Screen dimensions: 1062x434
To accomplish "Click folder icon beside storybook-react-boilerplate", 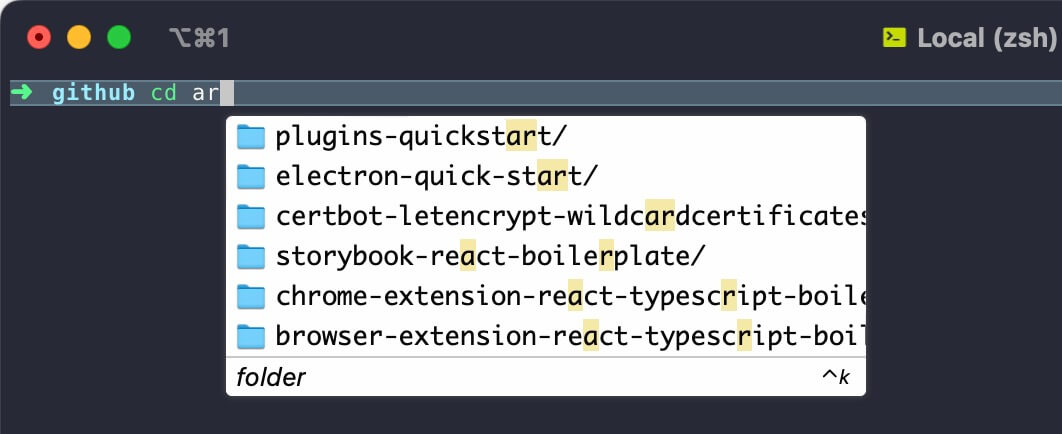I will click(x=251, y=257).
